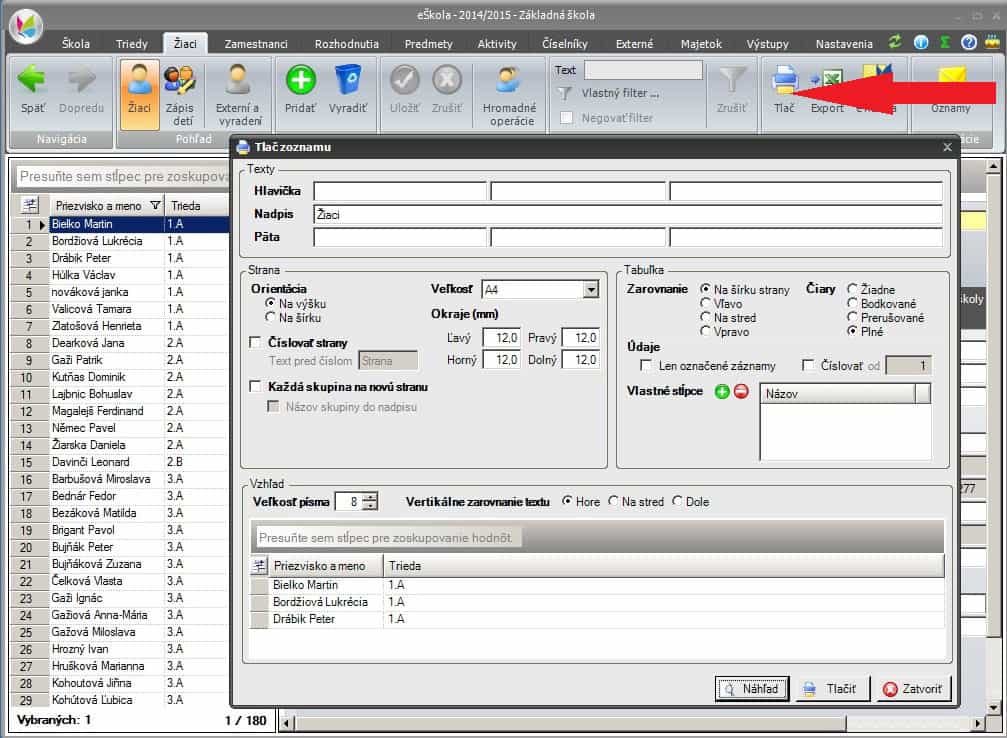Open filter dropdown on Priezvisko a meno column

[154, 206]
